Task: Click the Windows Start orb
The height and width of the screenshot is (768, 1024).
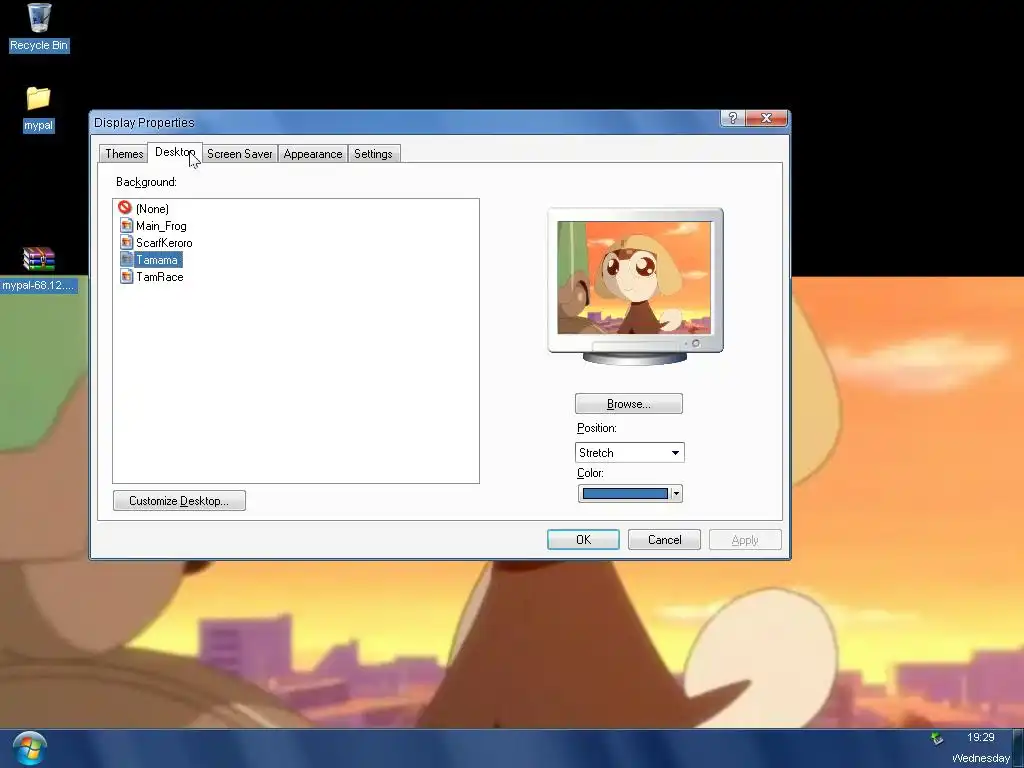Action: (30, 748)
